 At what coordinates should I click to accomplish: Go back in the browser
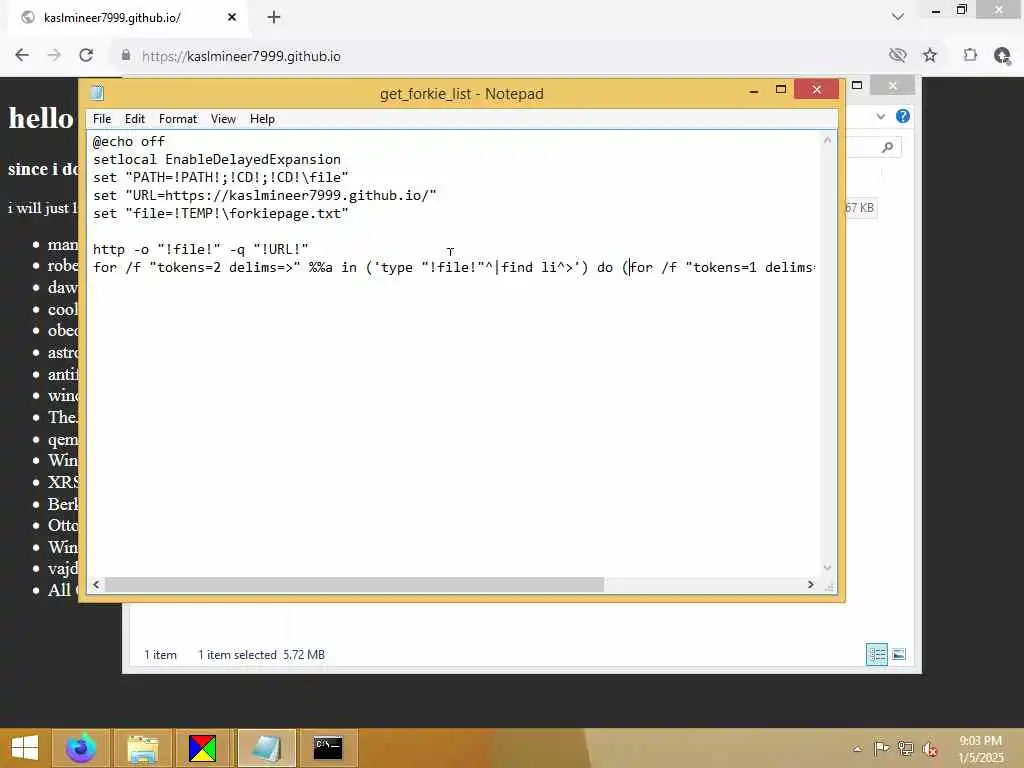pos(22,56)
